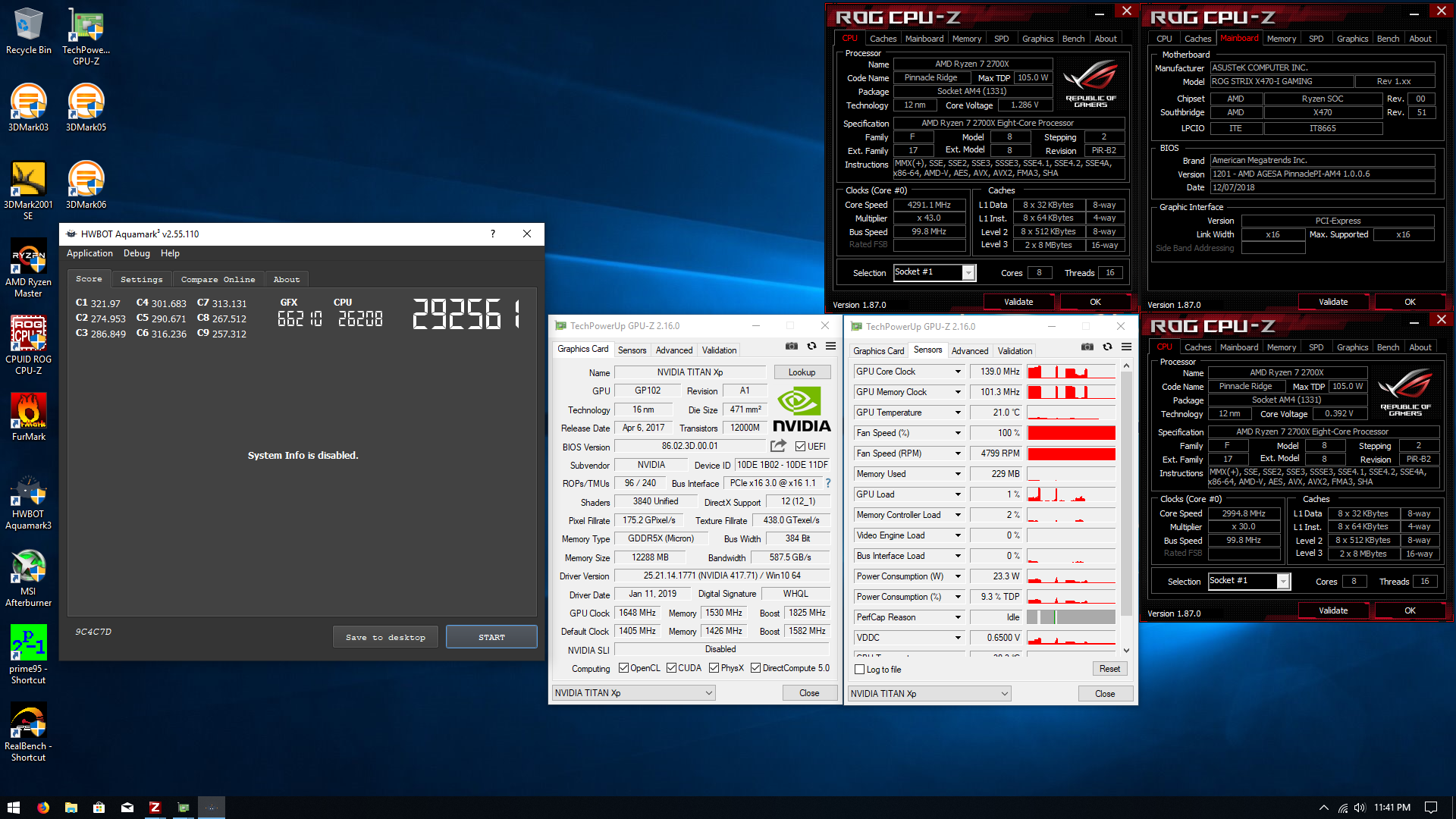
Task: Open GPU selector dropdown in Sensors window
Action: pyautogui.click(x=929, y=694)
